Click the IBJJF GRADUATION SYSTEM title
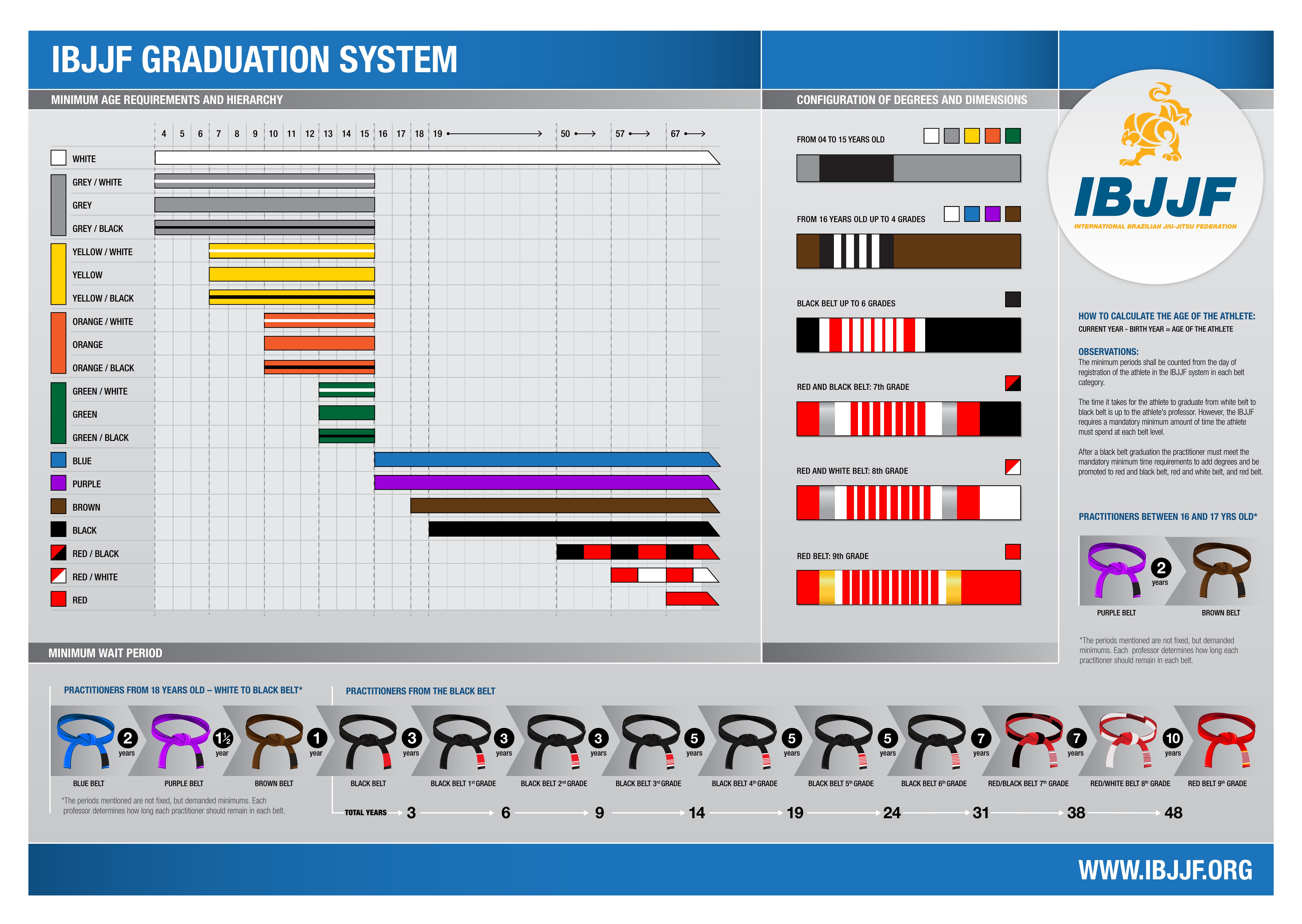This screenshot has height=924, width=1302. click(254, 60)
